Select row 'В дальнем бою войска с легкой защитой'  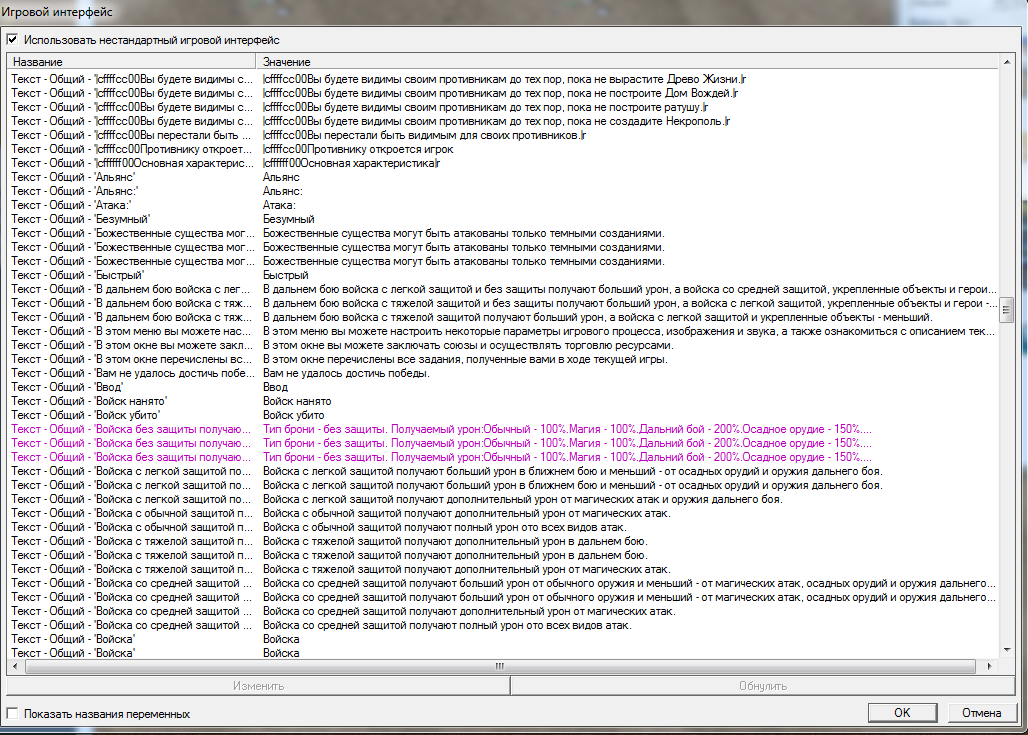click(503, 289)
